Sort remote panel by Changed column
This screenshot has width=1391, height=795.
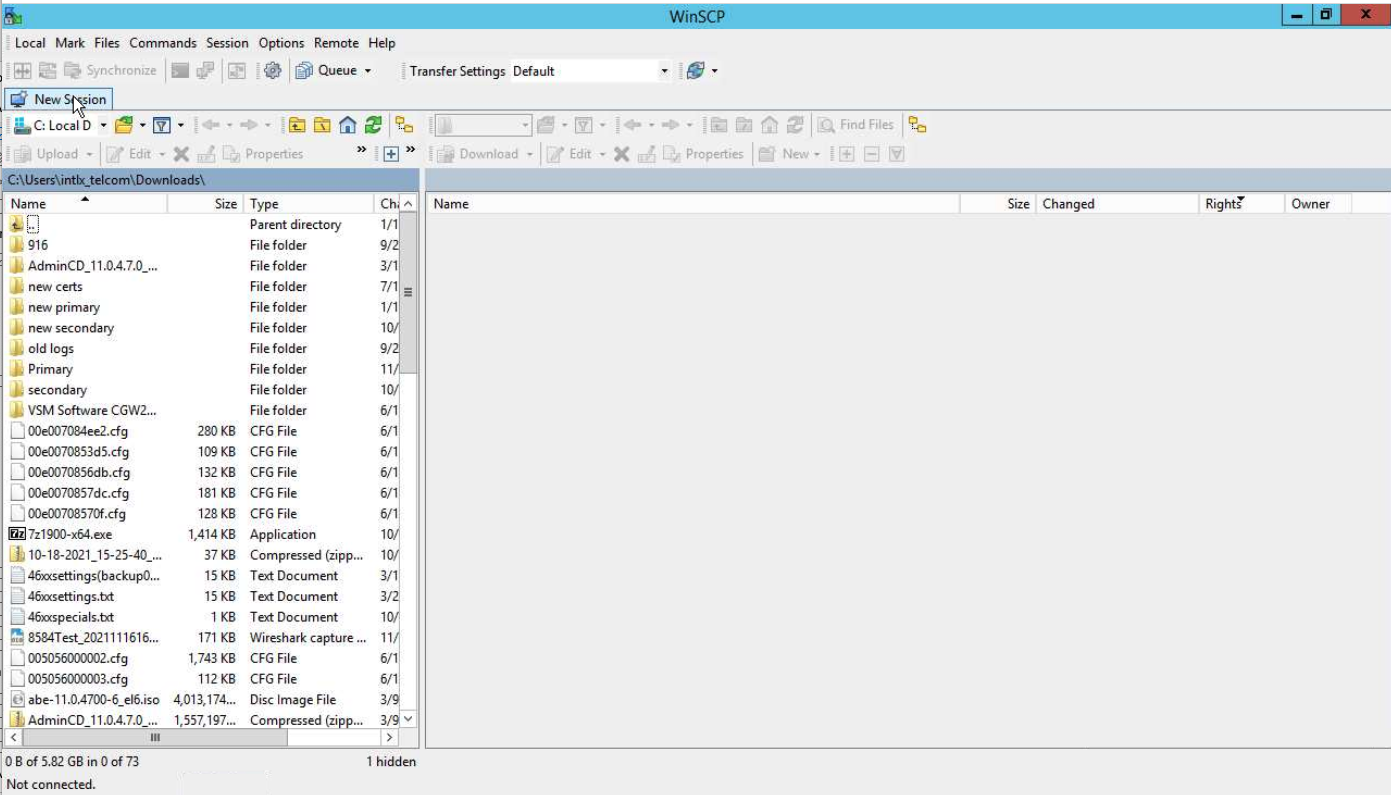(1117, 204)
